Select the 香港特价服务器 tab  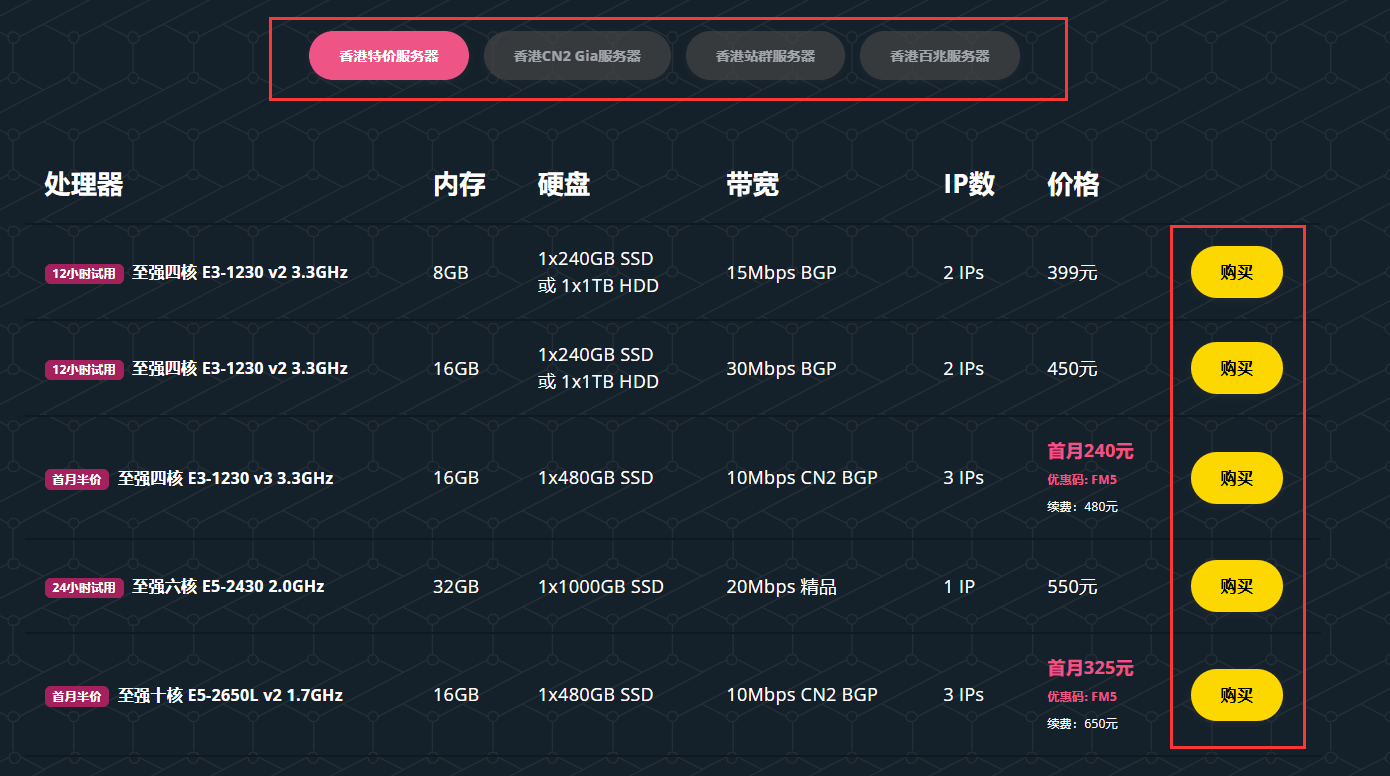389,56
